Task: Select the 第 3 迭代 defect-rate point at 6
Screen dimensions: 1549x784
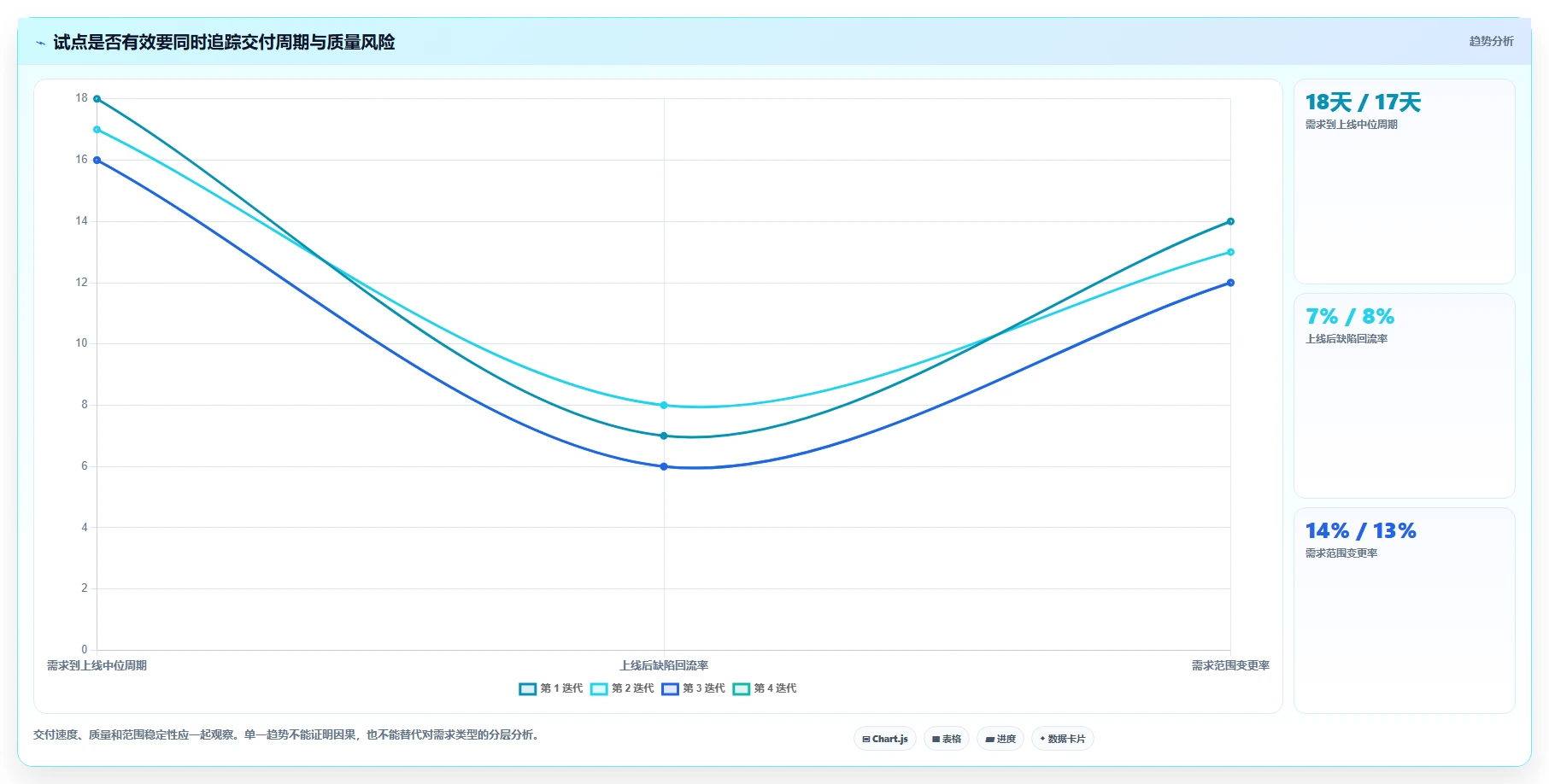Action: 664,466
